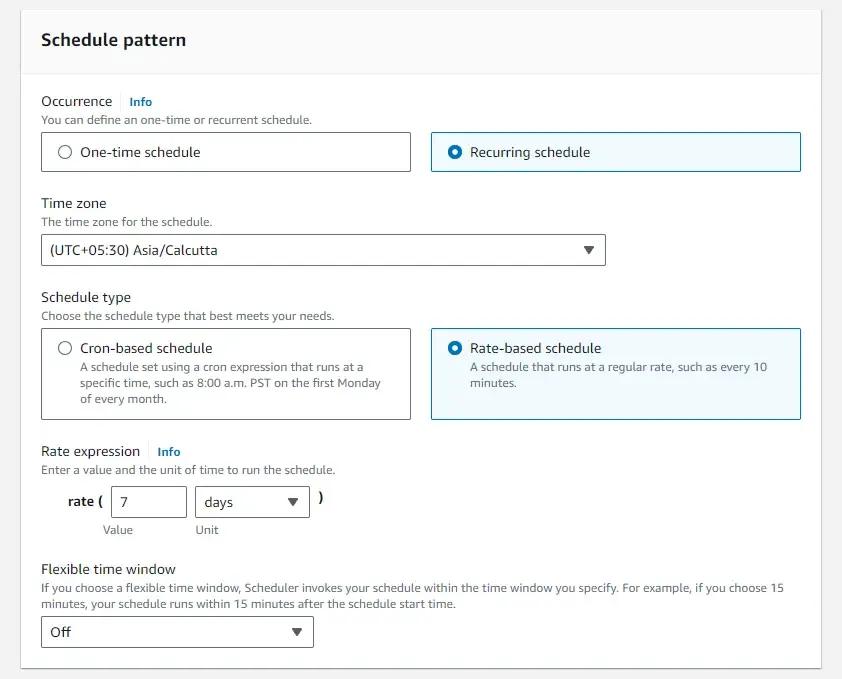
Task: Click "Off" in the Flexible time window selector
Action: tap(60, 632)
